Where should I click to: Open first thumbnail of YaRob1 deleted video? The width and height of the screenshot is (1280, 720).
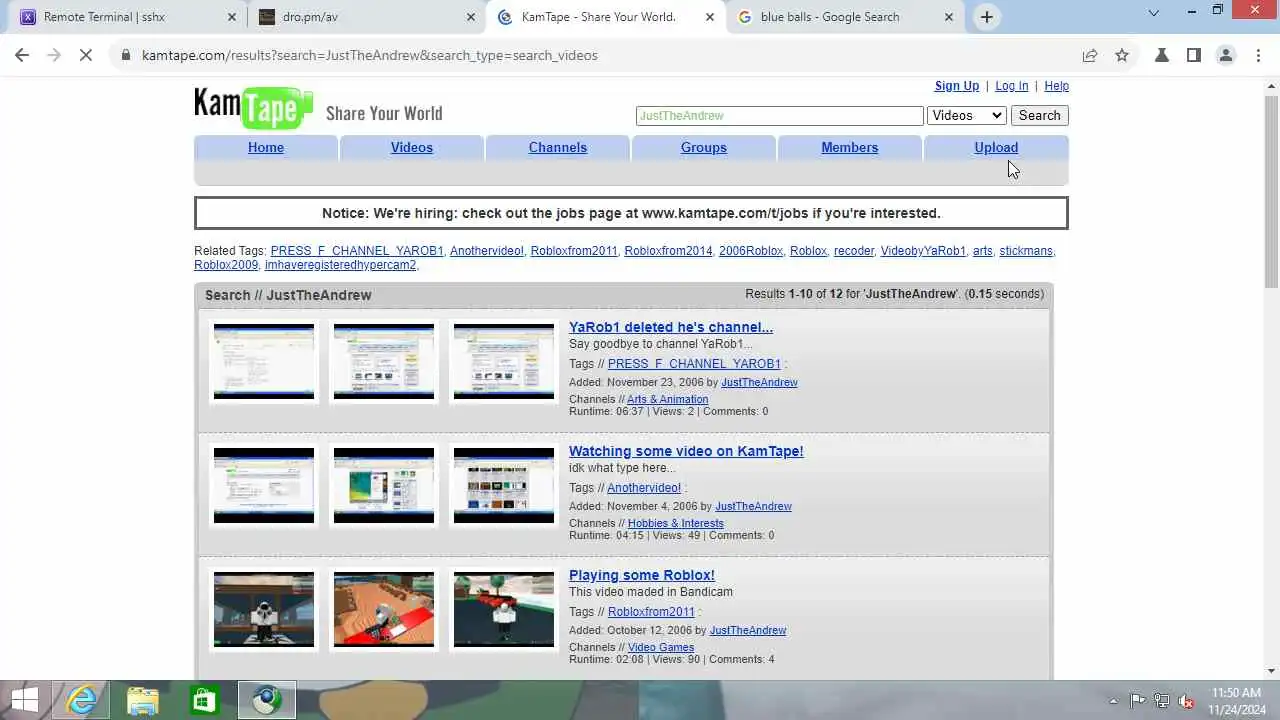click(x=264, y=361)
